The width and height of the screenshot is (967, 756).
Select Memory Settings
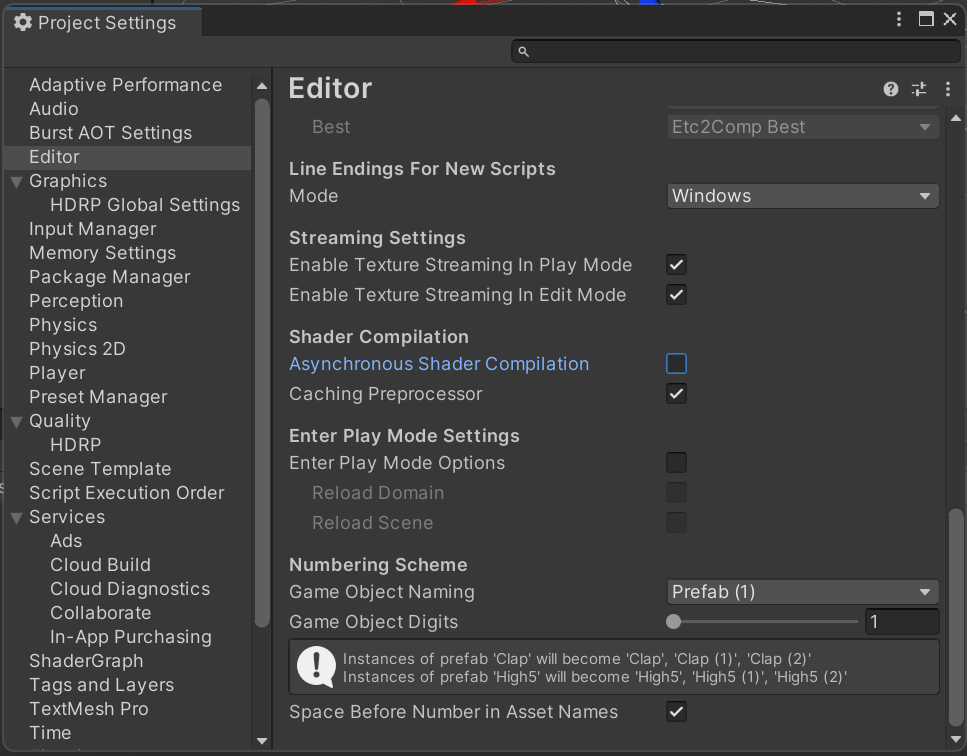tap(102, 253)
